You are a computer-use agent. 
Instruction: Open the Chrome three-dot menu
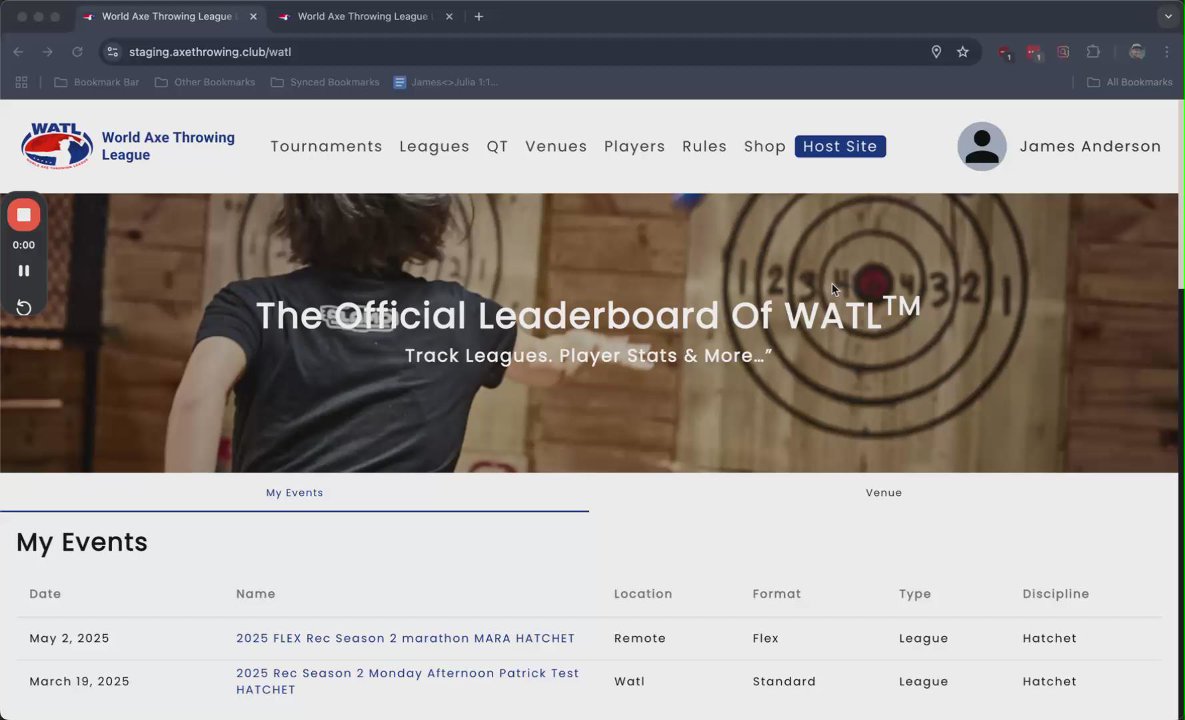(x=1167, y=52)
